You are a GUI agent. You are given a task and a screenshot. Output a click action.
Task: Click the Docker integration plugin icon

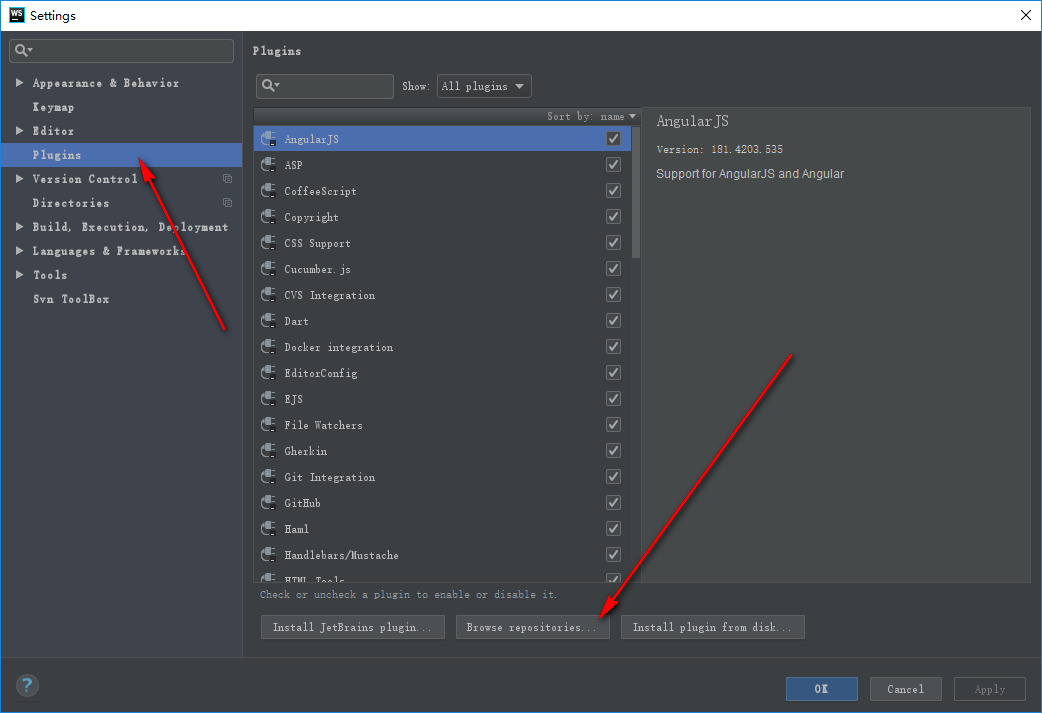(x=268, y=346)
